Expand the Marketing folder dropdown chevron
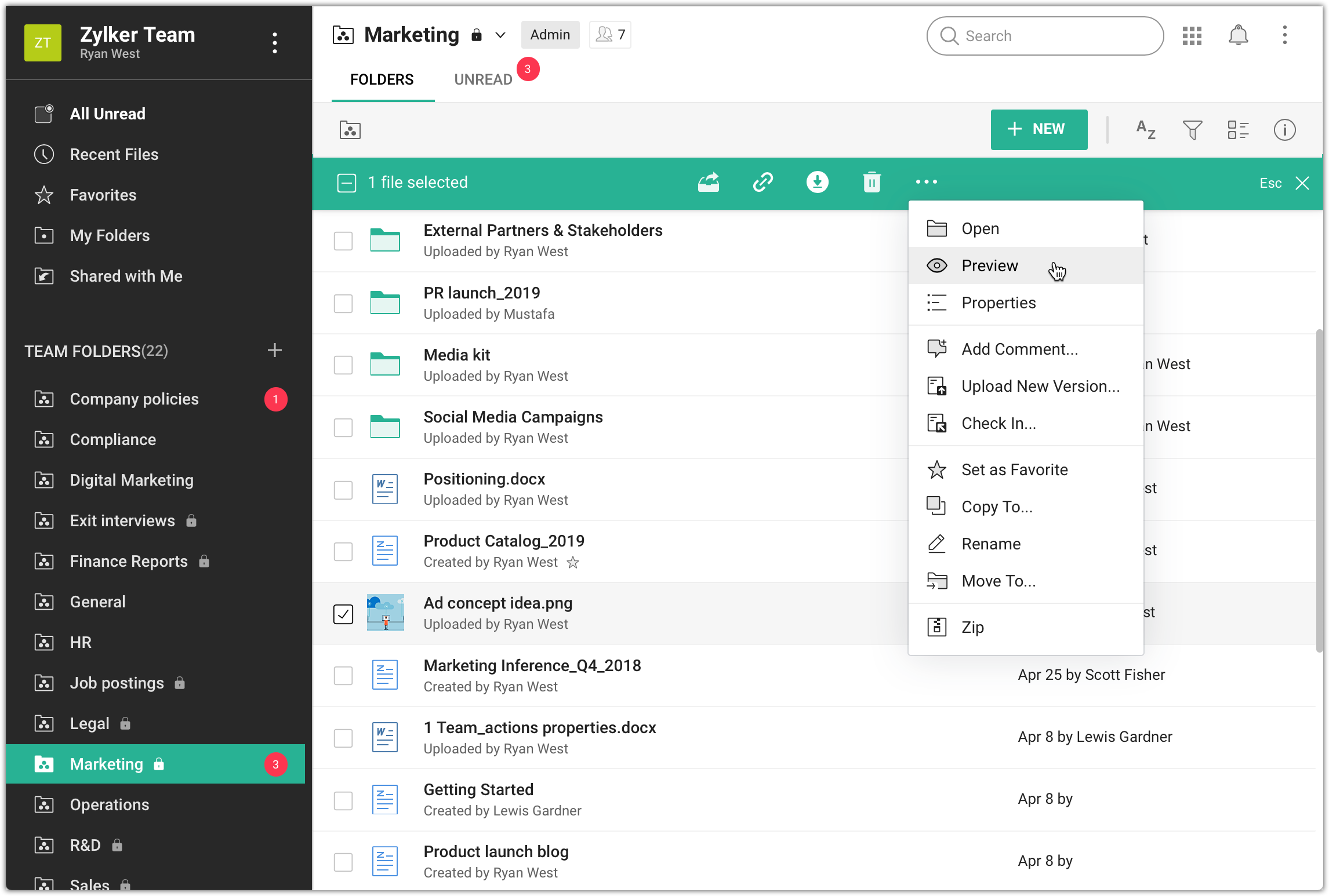This screenshot has height=896, width=1329. click(500, 35)
